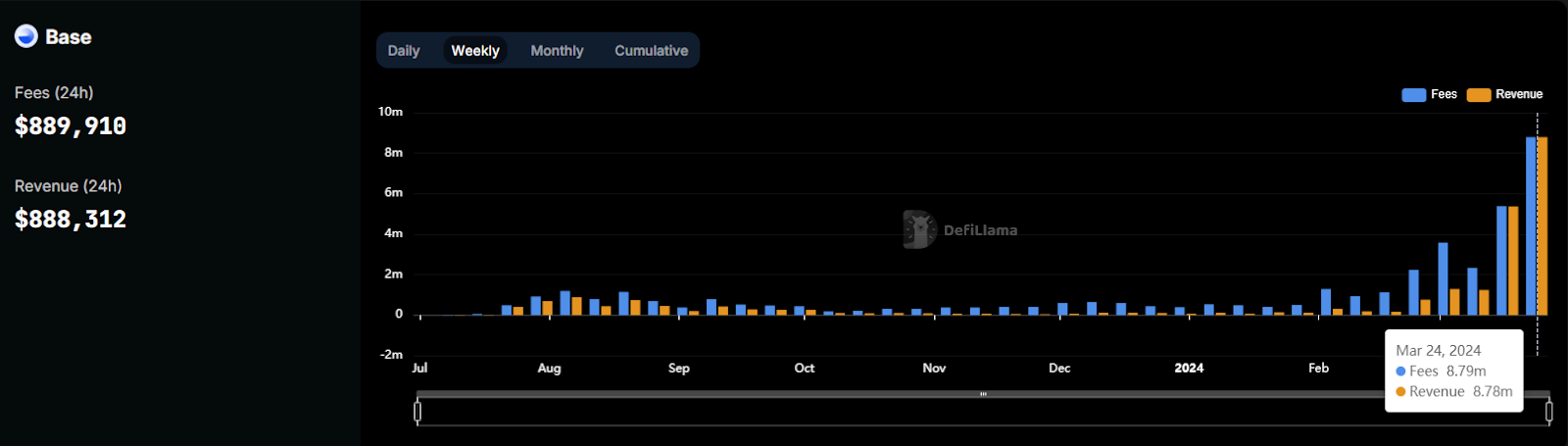Click the orange Revenue bar for Mar 24

pos(1543,226)
